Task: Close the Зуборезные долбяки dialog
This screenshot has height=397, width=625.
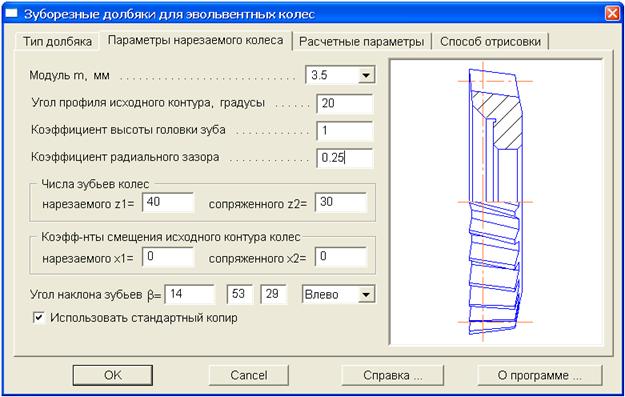Action: [x=612, y=14]
